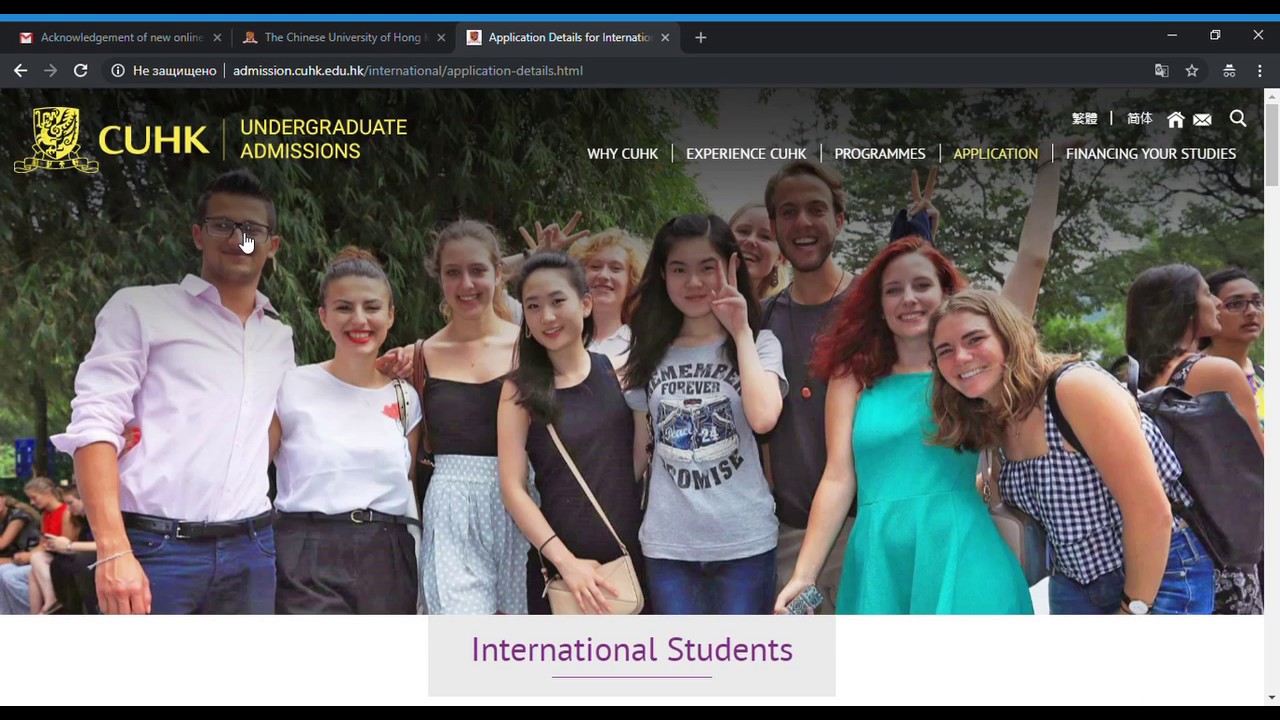Reload the page with refresh icon
This screenshot has height=720, width=1280.
pos(81,70)
